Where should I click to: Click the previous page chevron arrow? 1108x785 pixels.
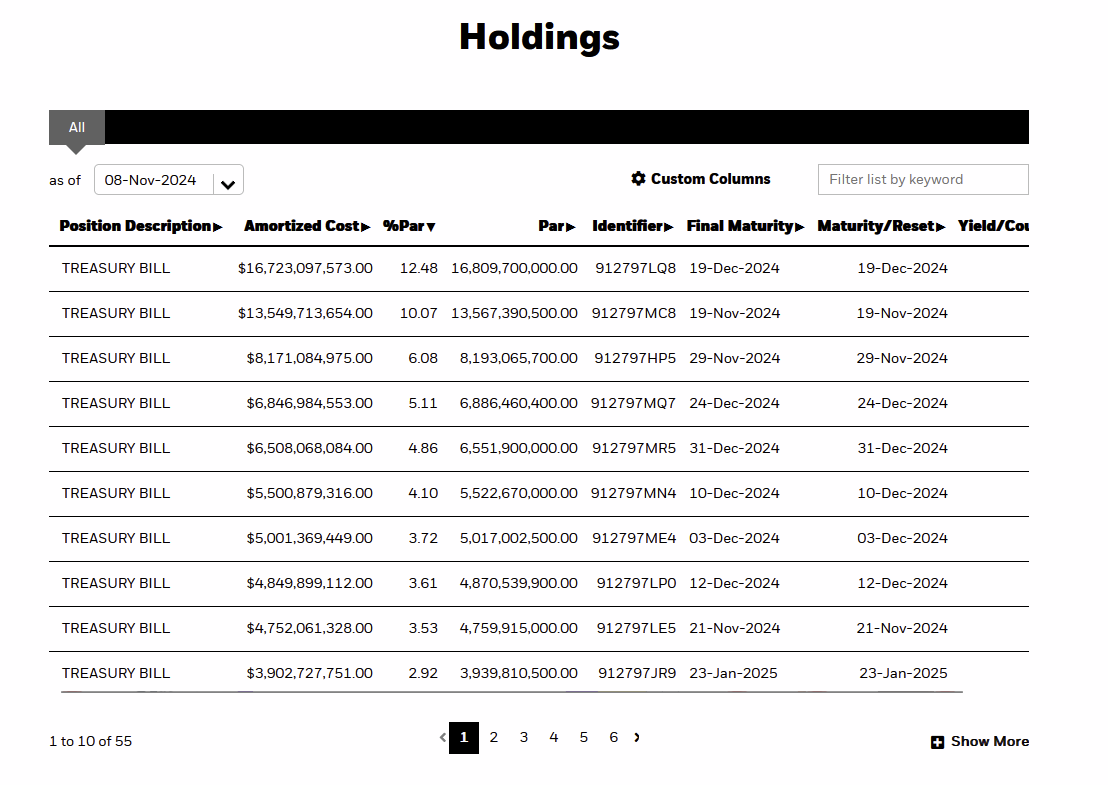(442, 737)
